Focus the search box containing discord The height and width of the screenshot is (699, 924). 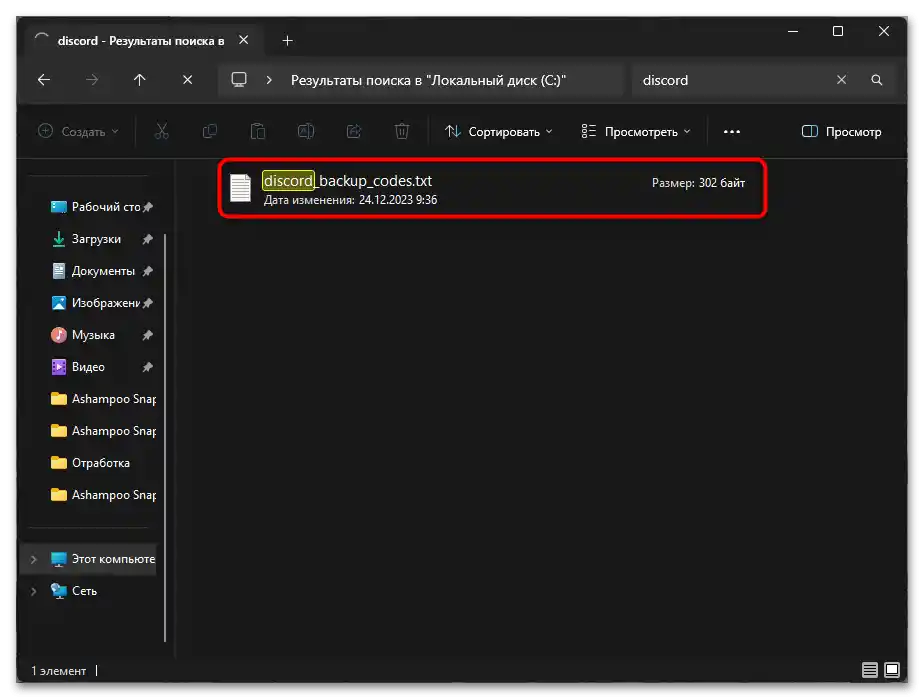[x=732, y=80]
